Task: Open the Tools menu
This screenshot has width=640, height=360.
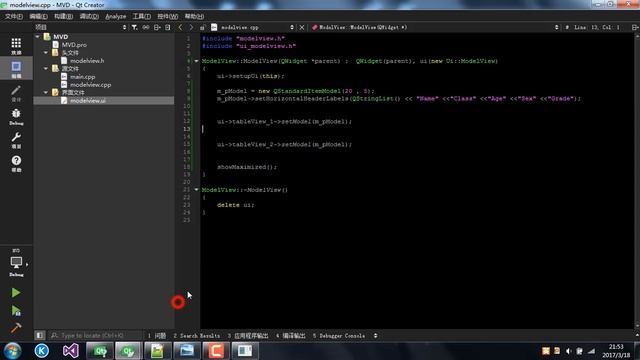Action: (x=142, y=16)
